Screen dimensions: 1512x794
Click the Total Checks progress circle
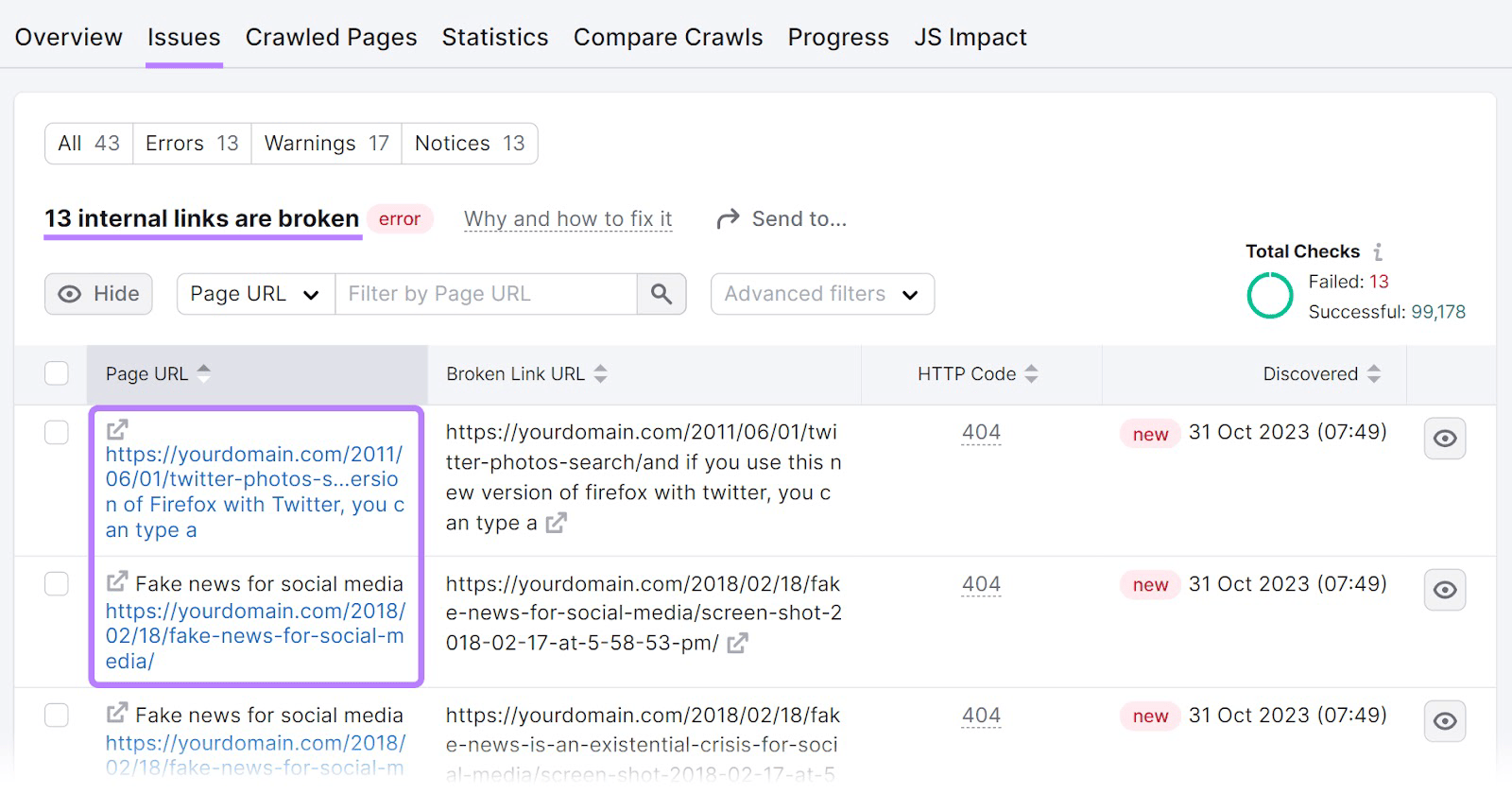tap(1270, 296)
